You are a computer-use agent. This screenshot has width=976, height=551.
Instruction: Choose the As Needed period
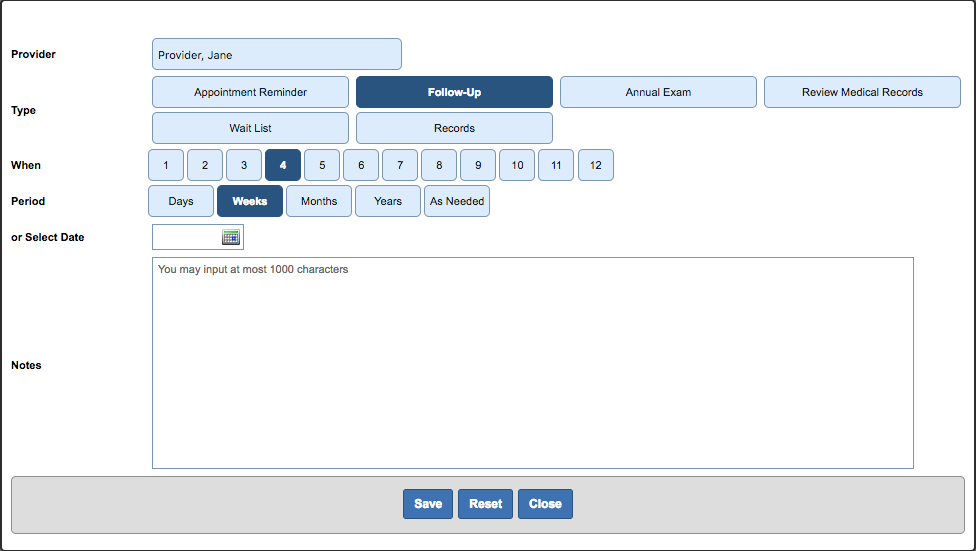[457, 201]
